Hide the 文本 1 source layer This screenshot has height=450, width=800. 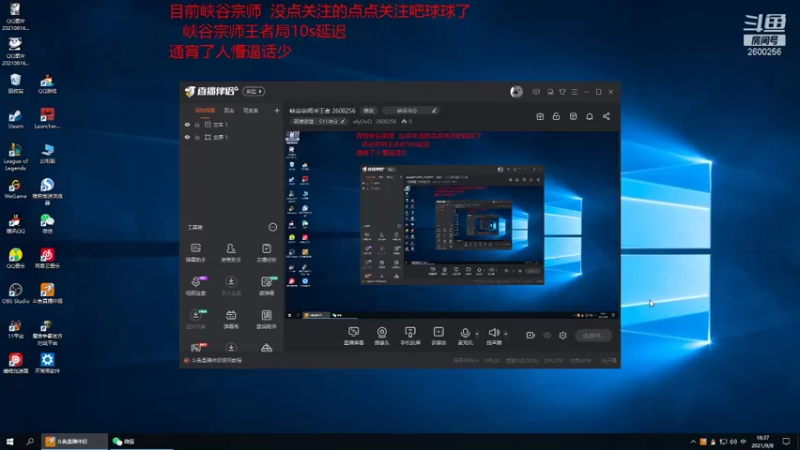pos(187,124)
